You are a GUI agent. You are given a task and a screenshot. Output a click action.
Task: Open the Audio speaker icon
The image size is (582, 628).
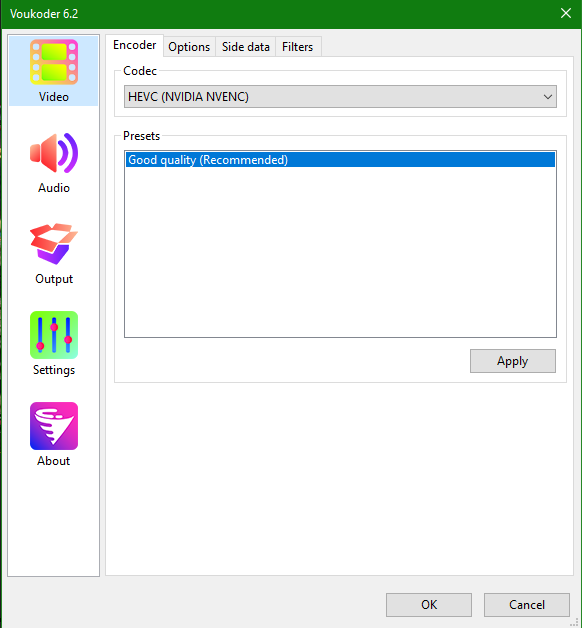pos(54,153)
